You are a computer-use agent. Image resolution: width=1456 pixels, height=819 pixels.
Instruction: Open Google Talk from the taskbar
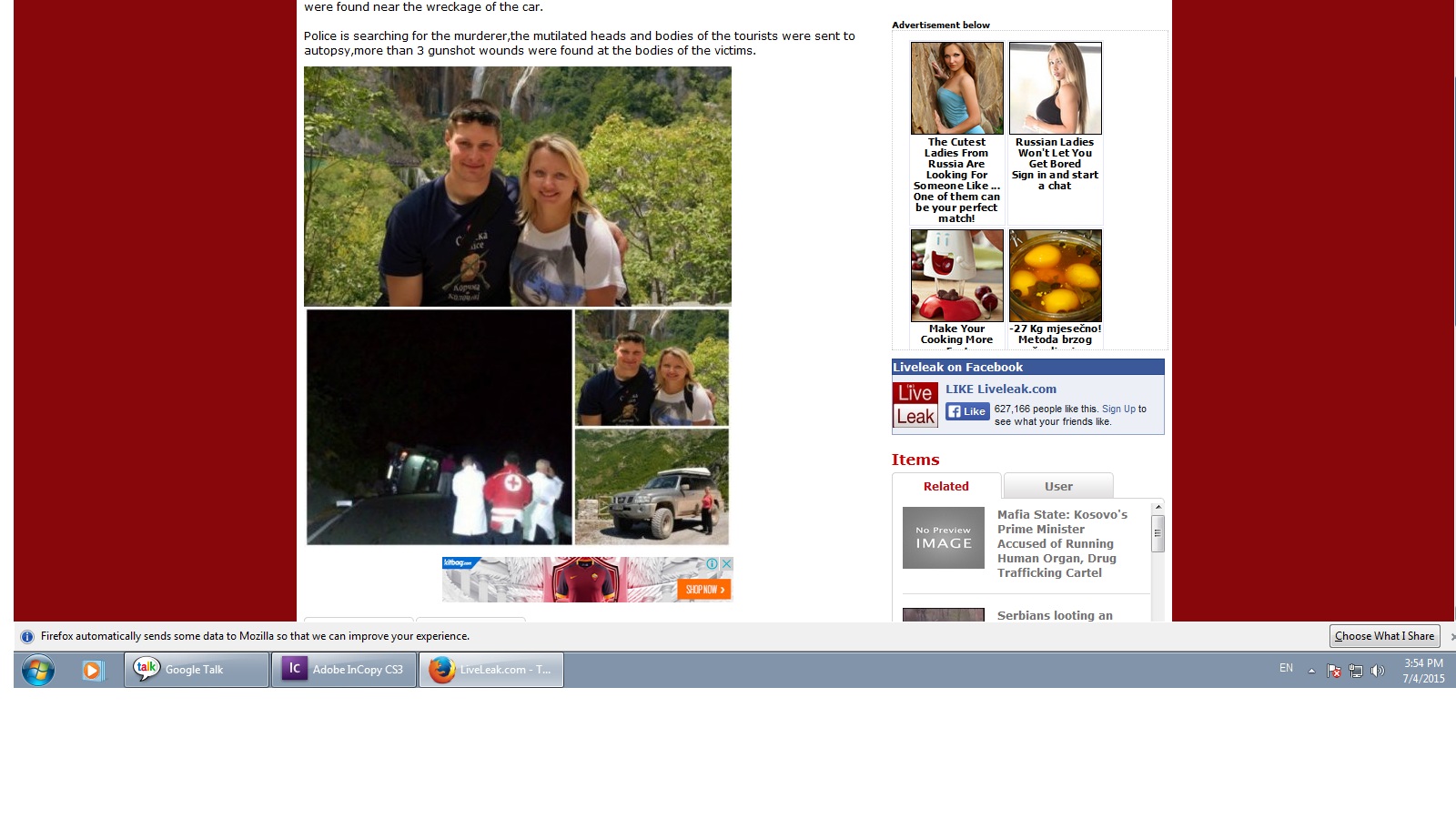click(x=196, y=670)
